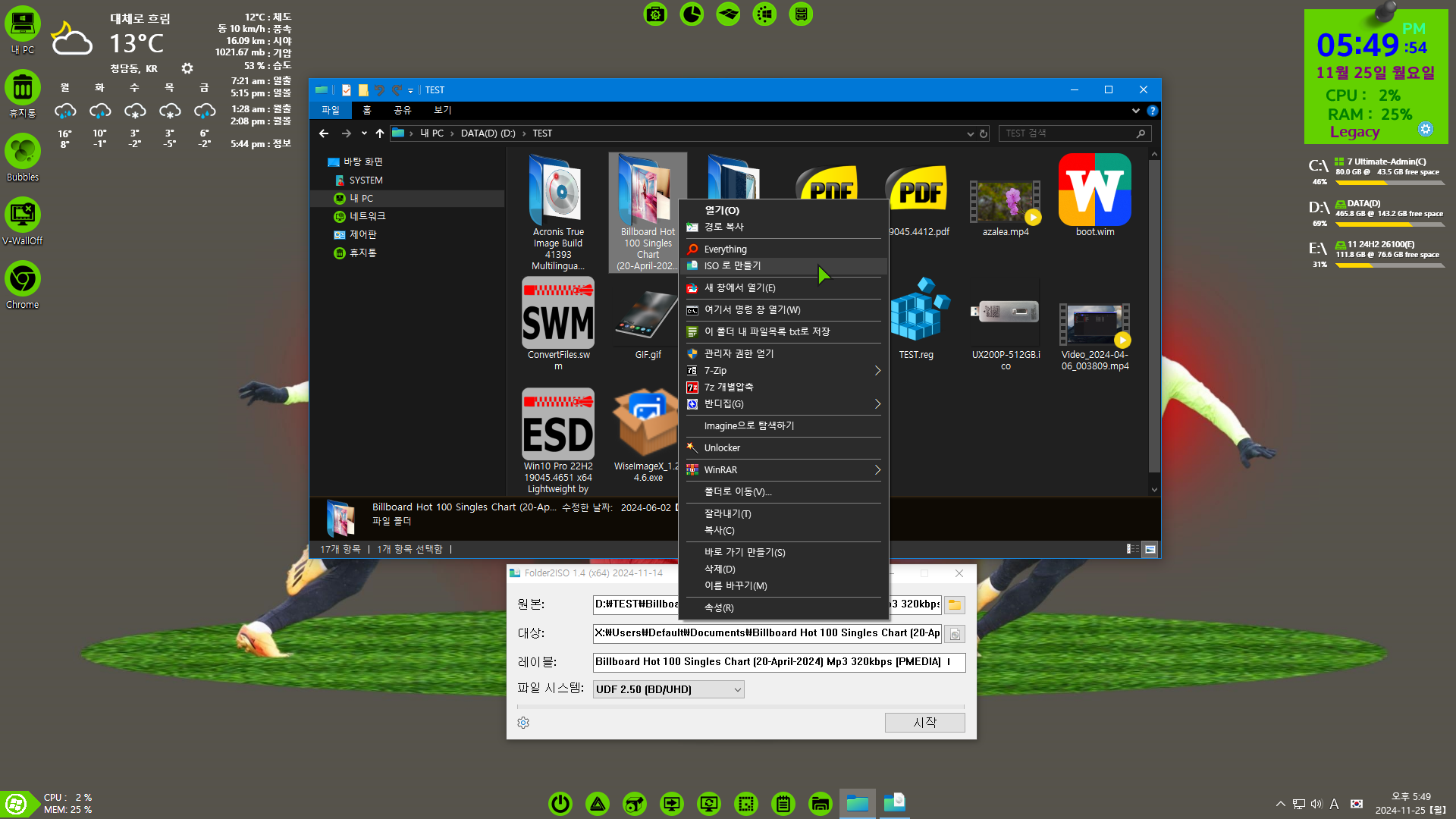Select the boot.wim file icon
Viewport: 1456px width, 819px height.
[x=1095, y=196]
